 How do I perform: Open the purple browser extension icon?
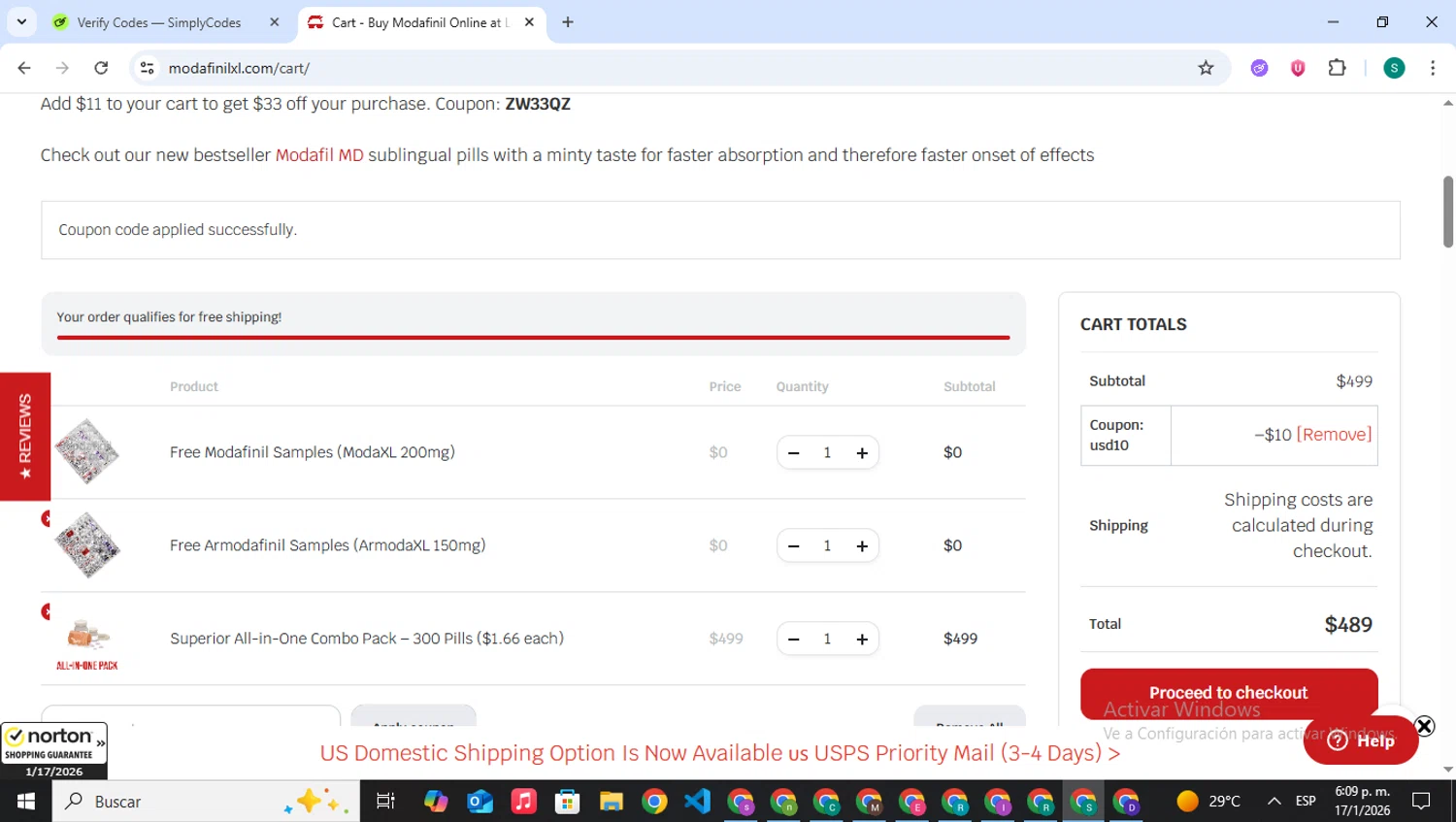click(x=1259, y=68)
